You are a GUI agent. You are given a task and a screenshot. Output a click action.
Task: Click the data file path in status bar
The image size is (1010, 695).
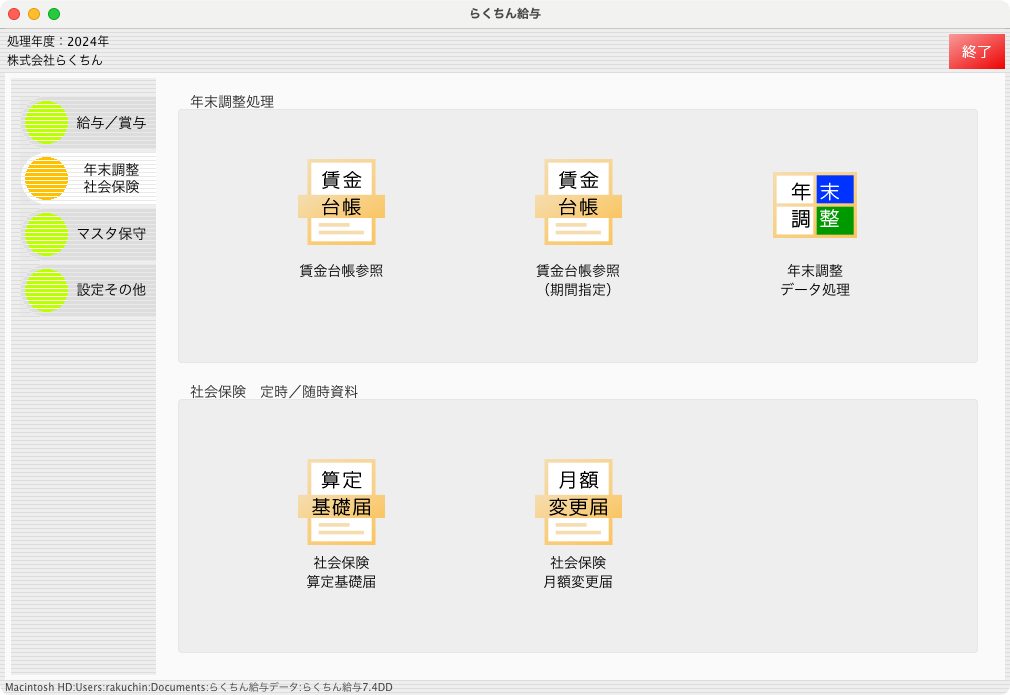[199, 687]
